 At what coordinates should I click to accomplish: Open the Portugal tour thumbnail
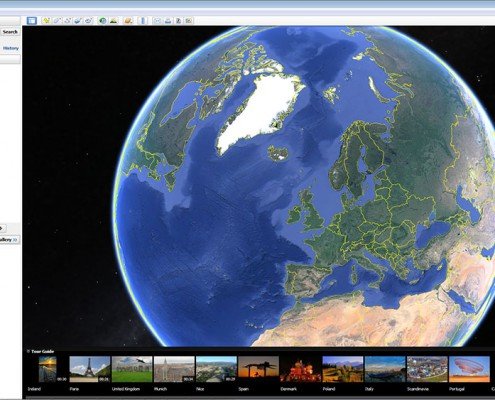469,369
